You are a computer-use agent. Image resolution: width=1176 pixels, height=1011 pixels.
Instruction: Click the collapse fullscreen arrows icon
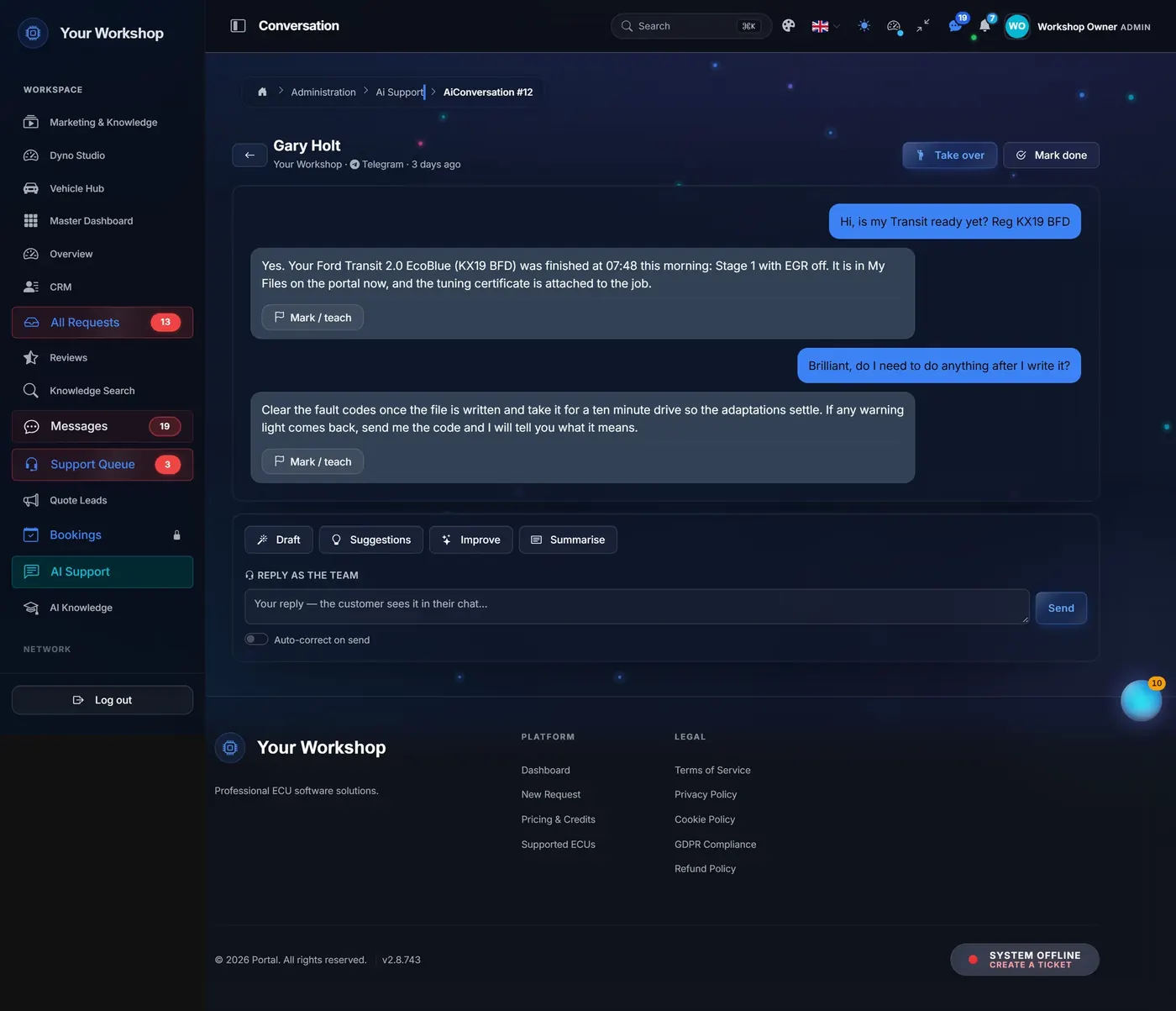[x=923, y=26]
